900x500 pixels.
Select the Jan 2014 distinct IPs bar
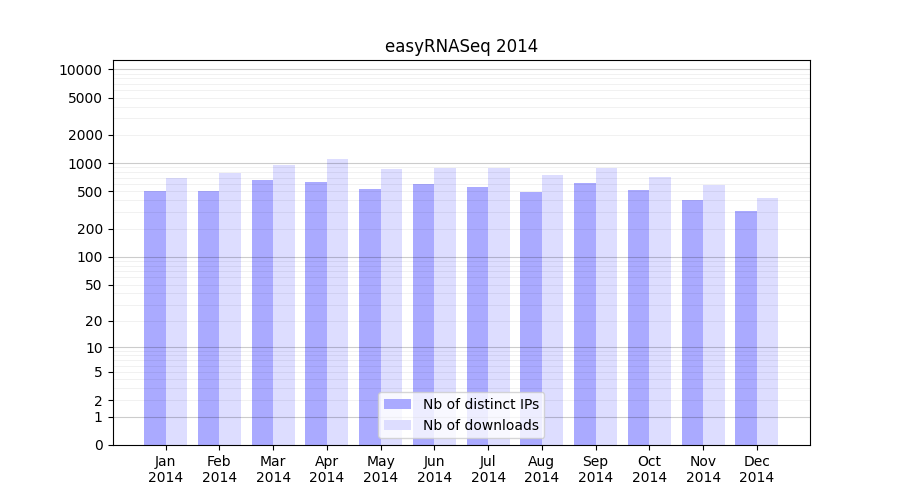[155, 318]
